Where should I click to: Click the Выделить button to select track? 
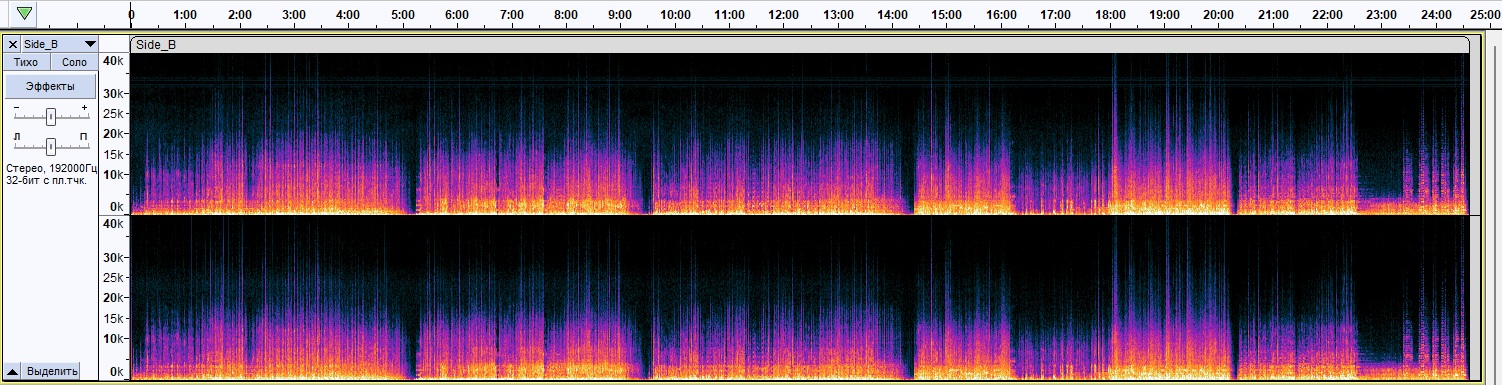point(52,371)
